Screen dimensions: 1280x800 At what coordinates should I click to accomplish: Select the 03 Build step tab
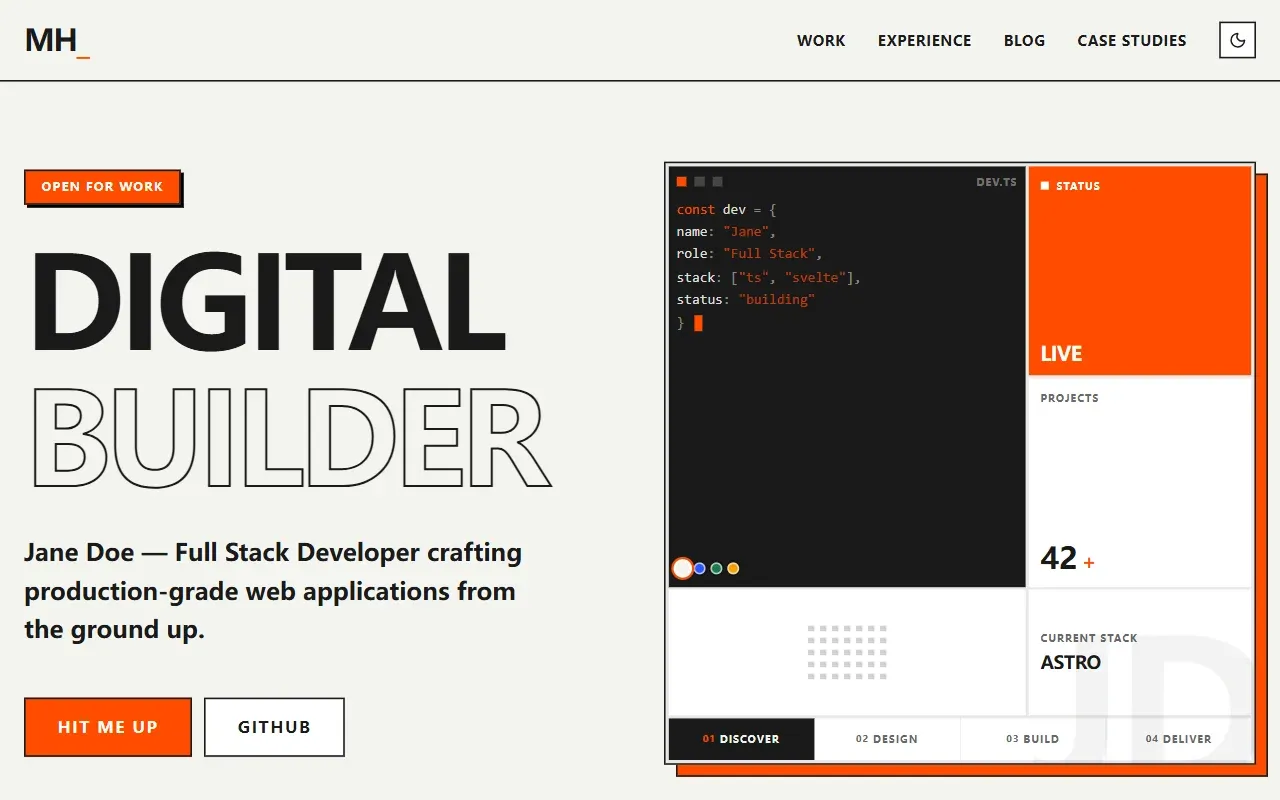coord(1033,739)
